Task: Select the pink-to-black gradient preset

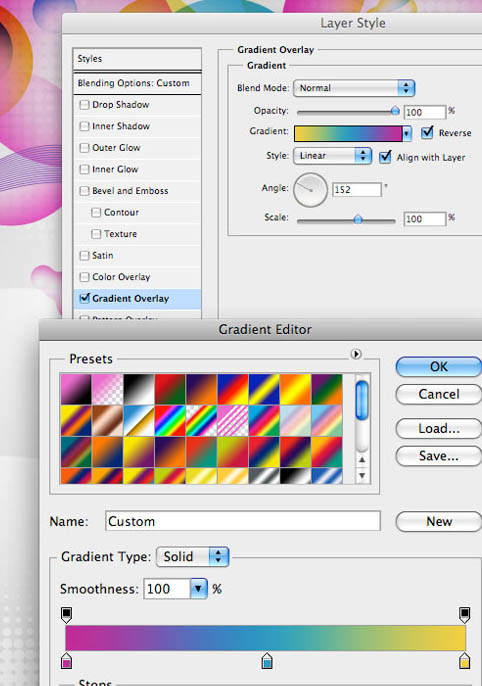Action: click(x=76, y=389)
